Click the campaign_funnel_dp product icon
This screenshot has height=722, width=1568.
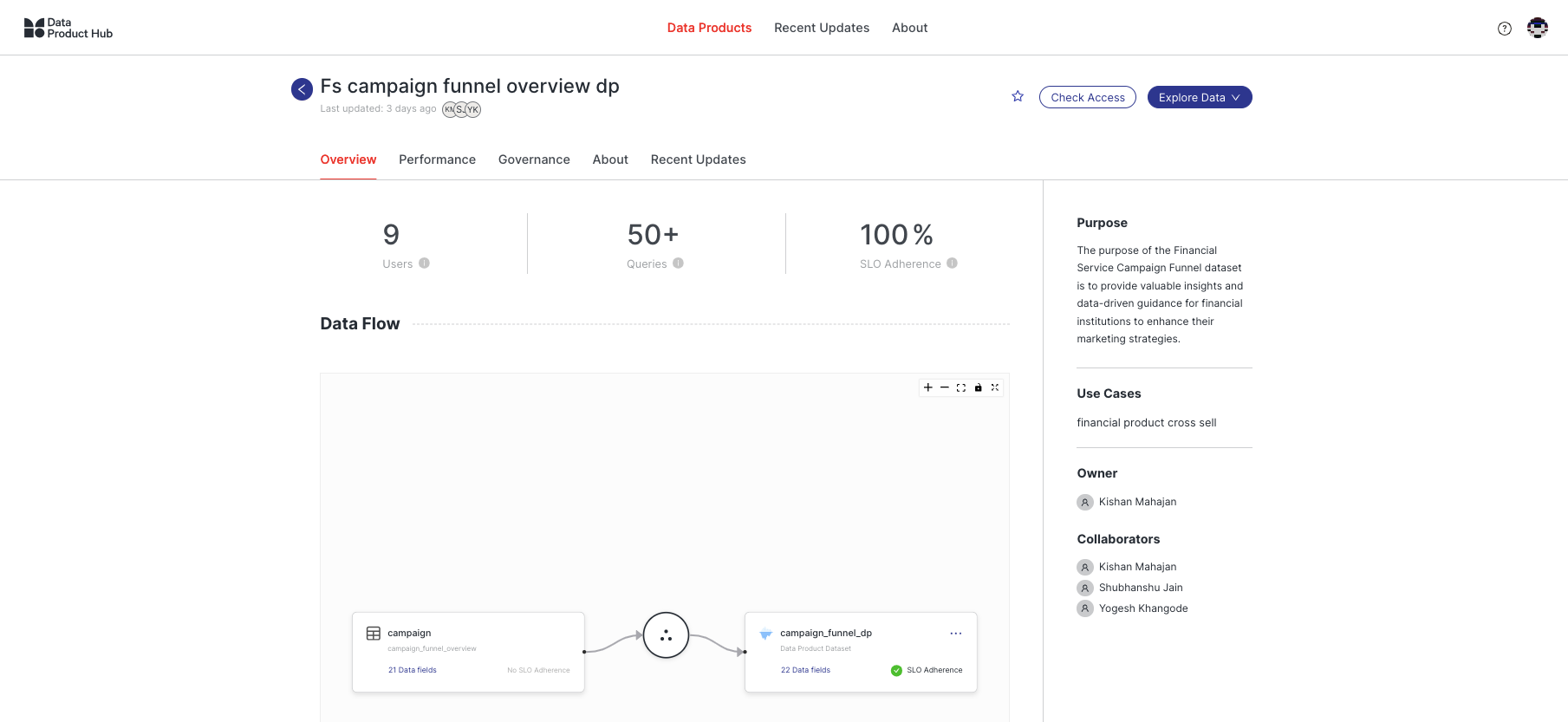(x=766, y=634)
